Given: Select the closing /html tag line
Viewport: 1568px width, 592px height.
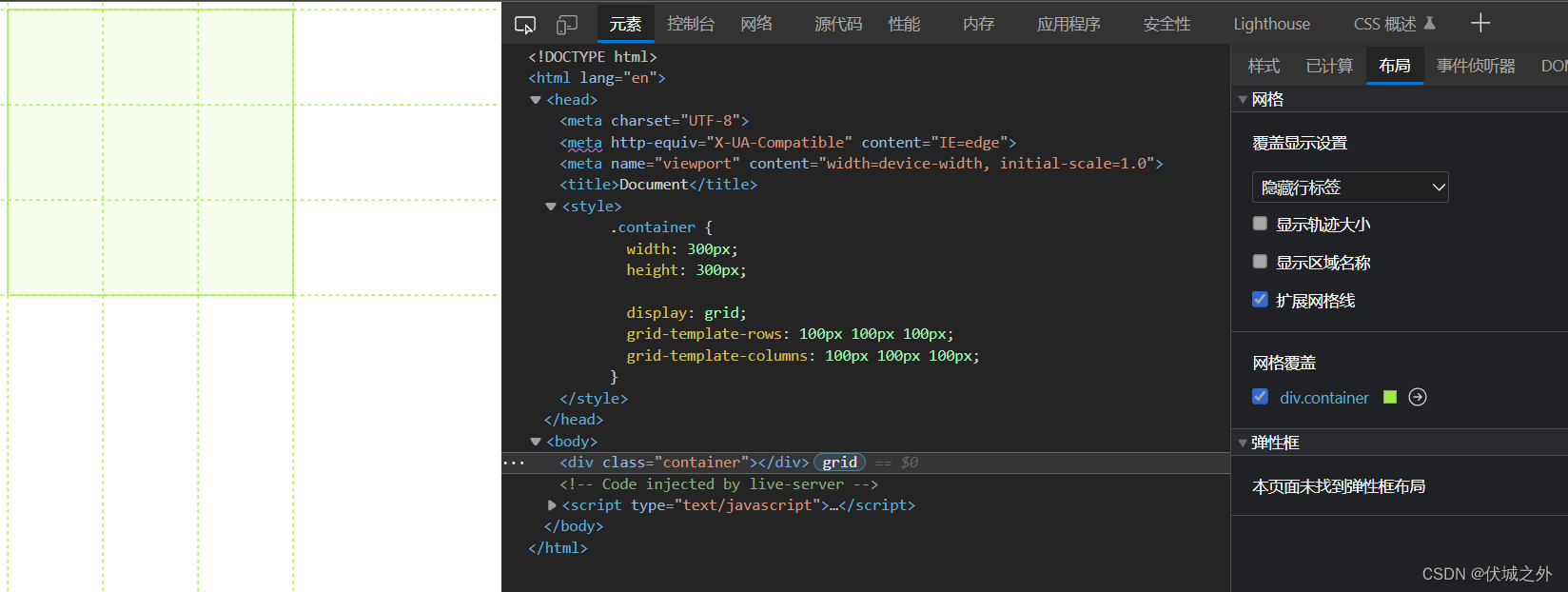Looking at the screenshot, I should (x=558, y=548).
